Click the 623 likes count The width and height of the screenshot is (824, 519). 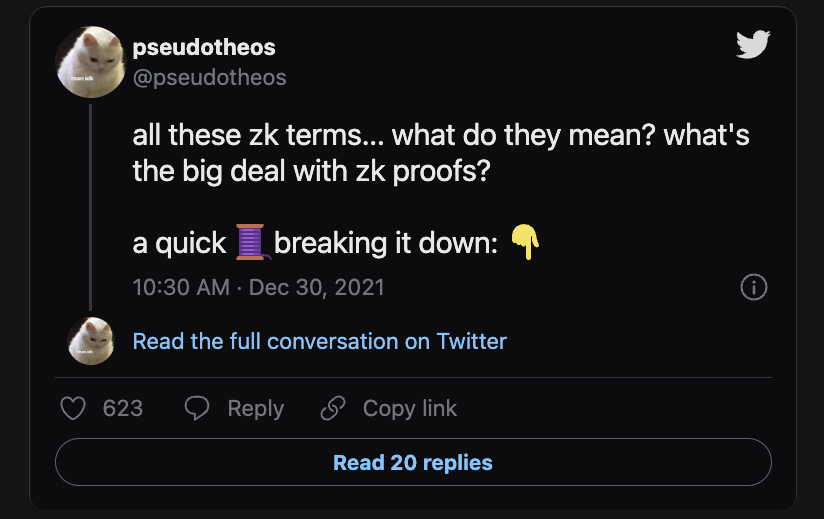(123, 408)
